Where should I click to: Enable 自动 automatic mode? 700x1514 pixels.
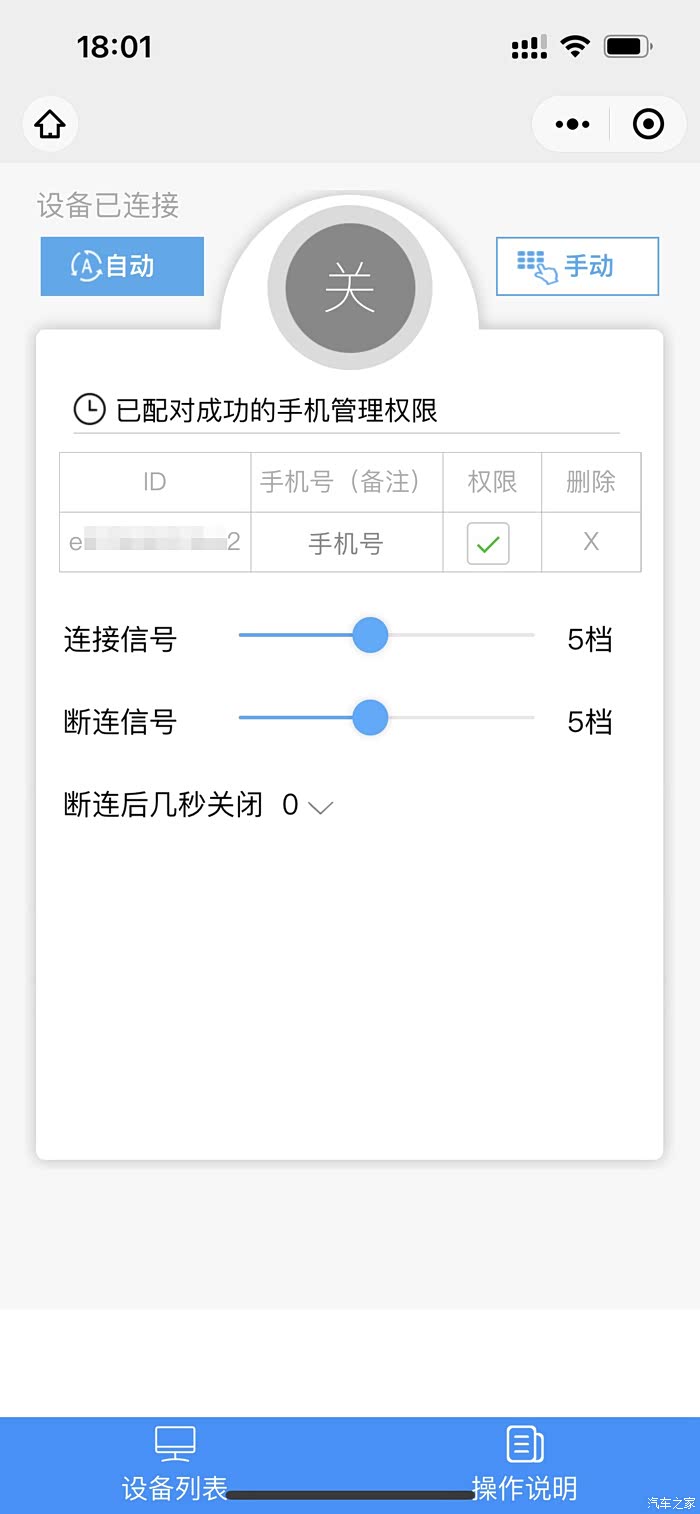[x=122, y=266]
